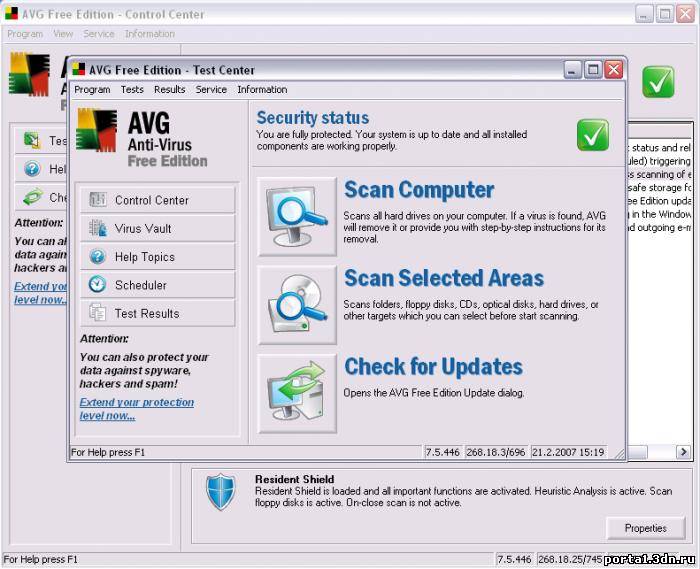Click 'For Help press F1' in Test Center

108,452
